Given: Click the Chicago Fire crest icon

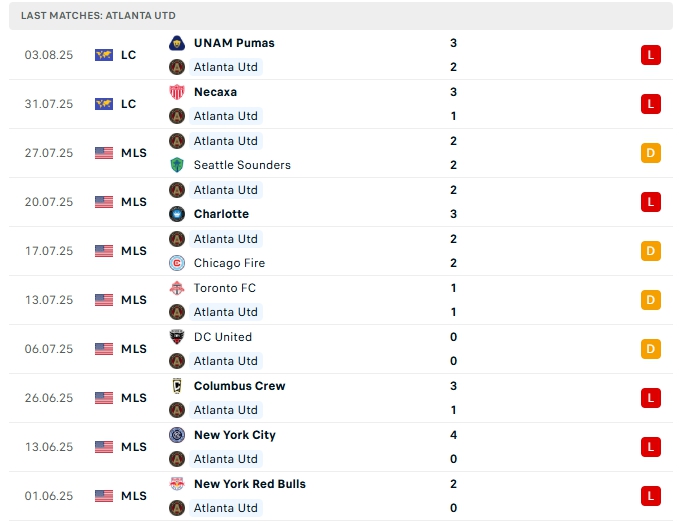Looking at the screenshot, I should coord(177,263).
